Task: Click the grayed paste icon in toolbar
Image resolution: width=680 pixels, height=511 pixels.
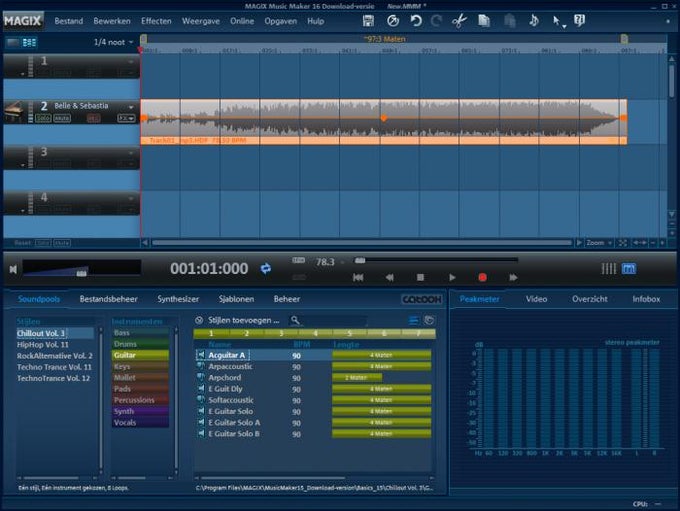Action: [x=510, y=20]
